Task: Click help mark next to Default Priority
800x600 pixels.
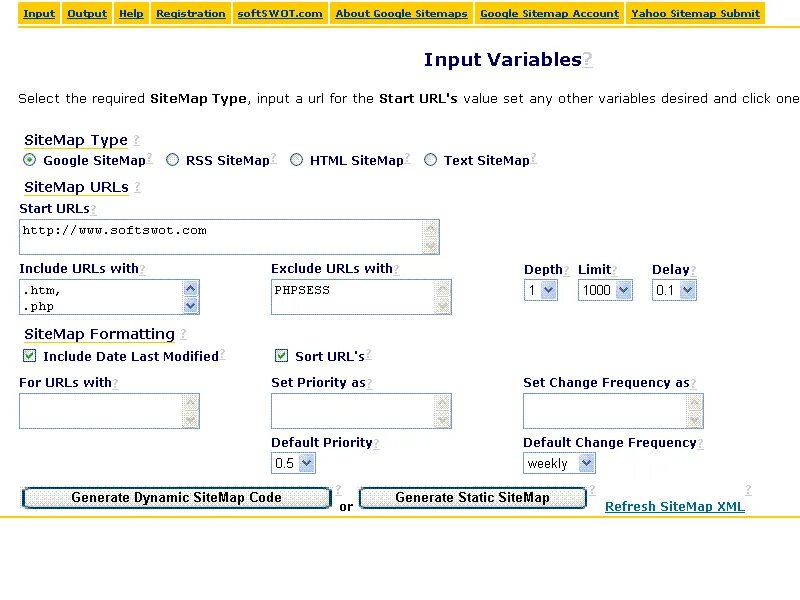Action: (376, 443)
